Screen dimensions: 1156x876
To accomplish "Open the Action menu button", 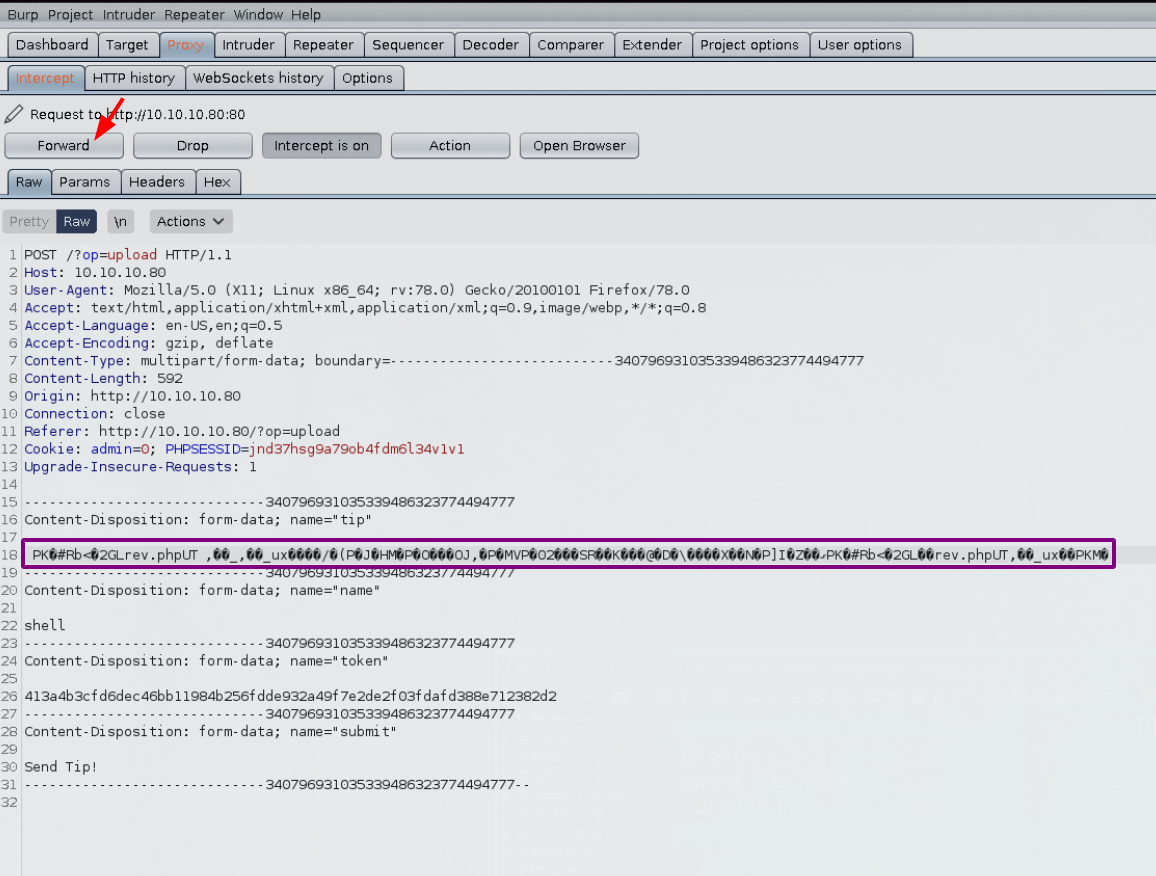I will pyautogui.click(x=450, y=146).
